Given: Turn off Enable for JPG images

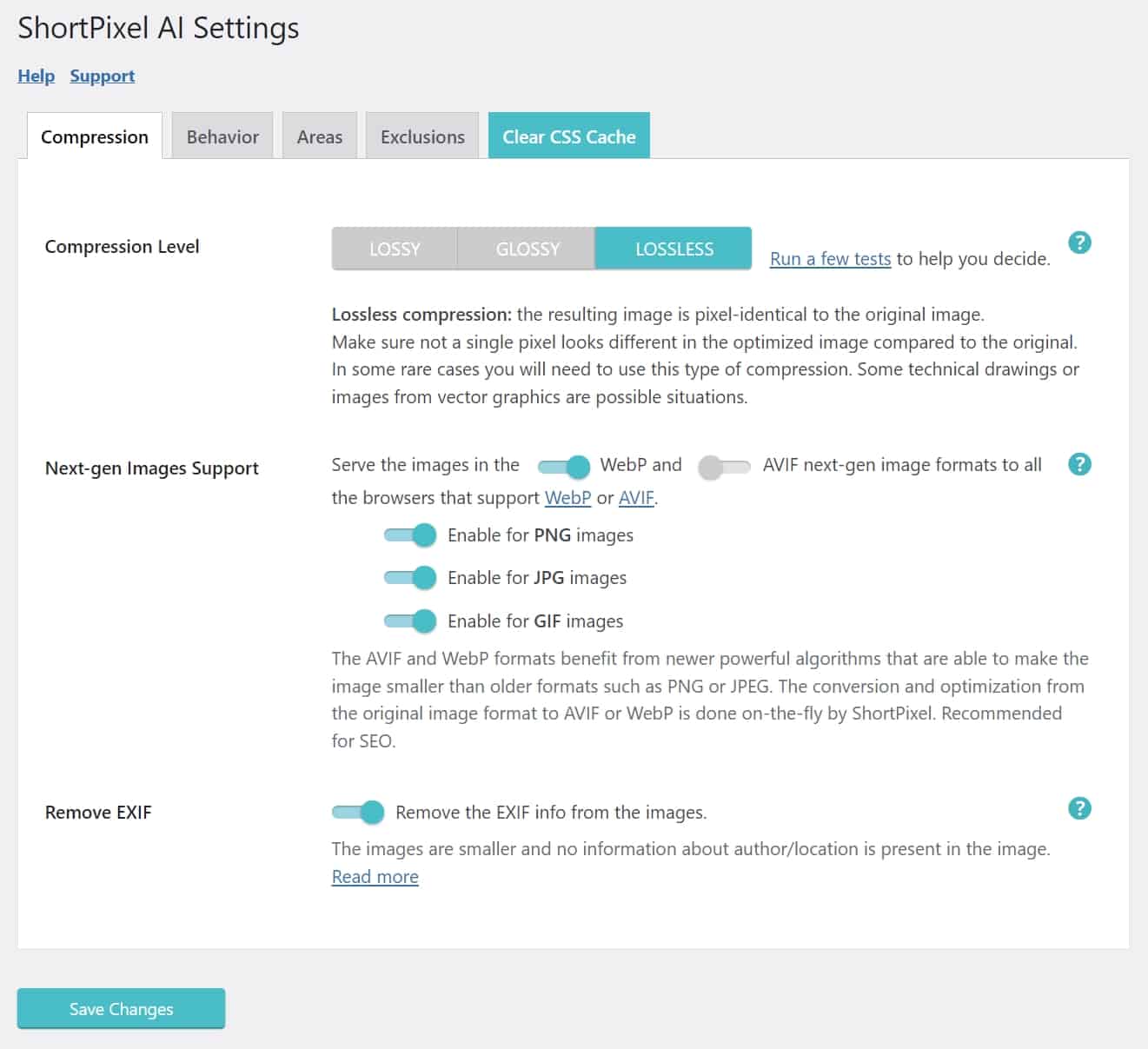Looking at the screenshot, I should click(x=410, y=577).
